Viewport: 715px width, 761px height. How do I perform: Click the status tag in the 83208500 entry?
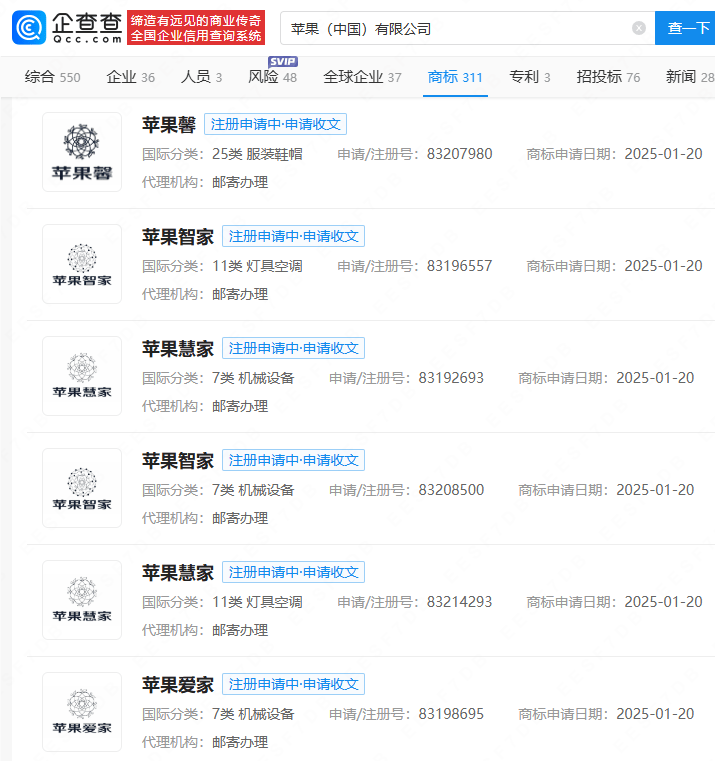pyautogui.click(x=293, y=461)
